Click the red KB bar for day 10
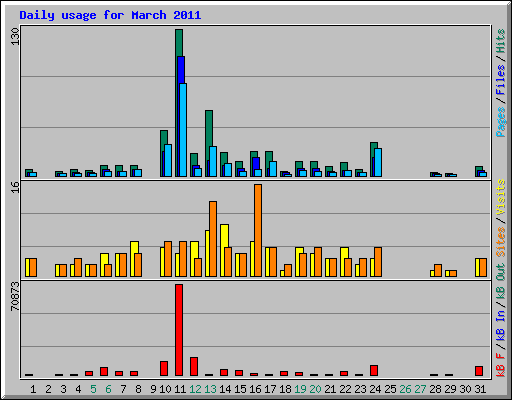The image size is (512, 400). point(164,368)
